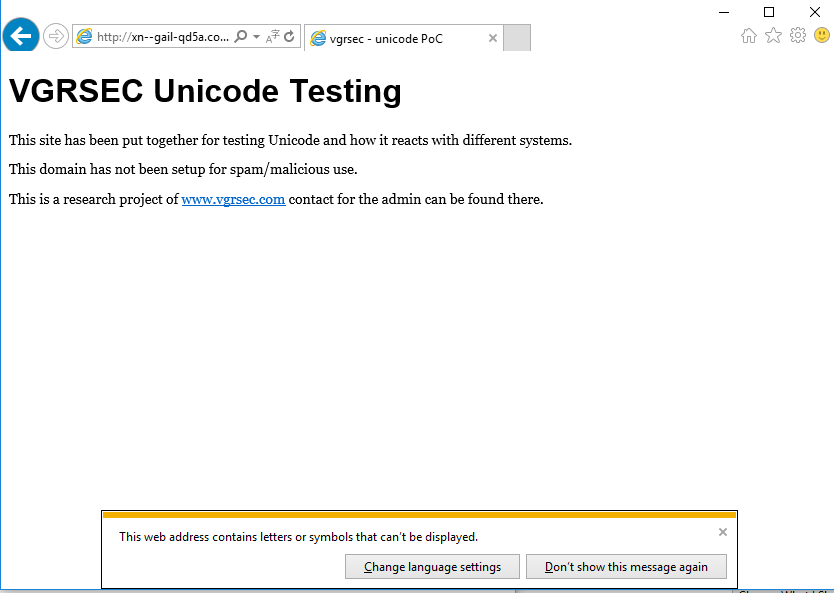Image resolution: width=834 pixels, height=593 pixels.
Task: Click the smiley feedback icon
Action: (x=822, y=36)
